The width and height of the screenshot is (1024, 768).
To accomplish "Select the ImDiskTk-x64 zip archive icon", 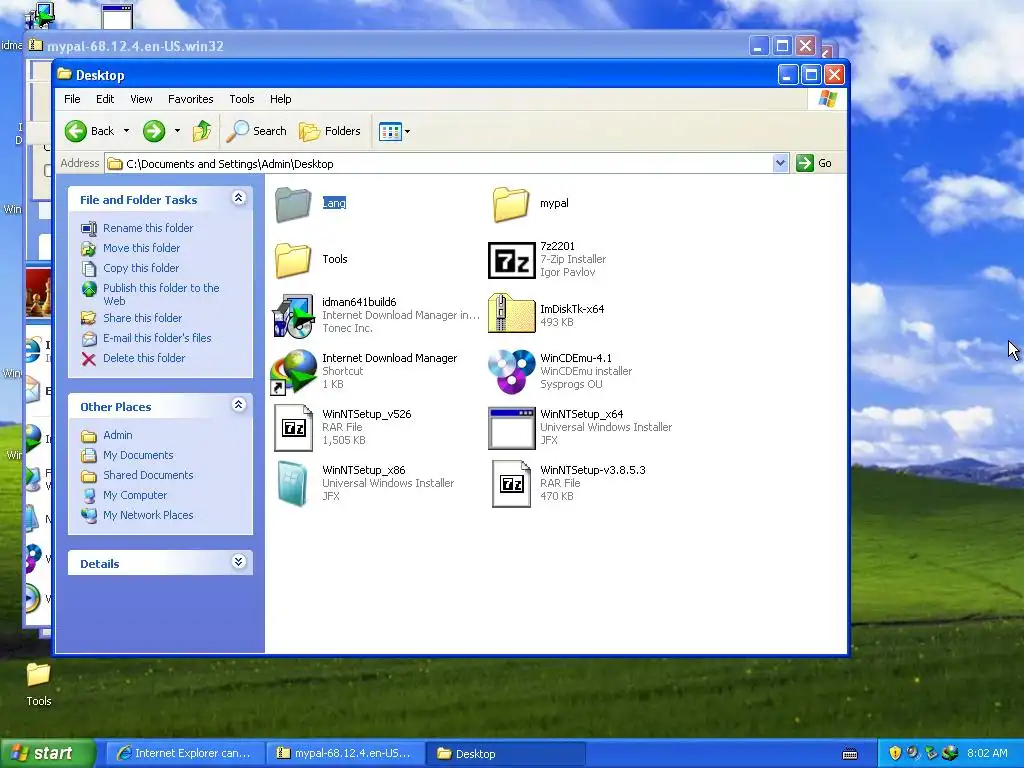I will pos(511,314).
